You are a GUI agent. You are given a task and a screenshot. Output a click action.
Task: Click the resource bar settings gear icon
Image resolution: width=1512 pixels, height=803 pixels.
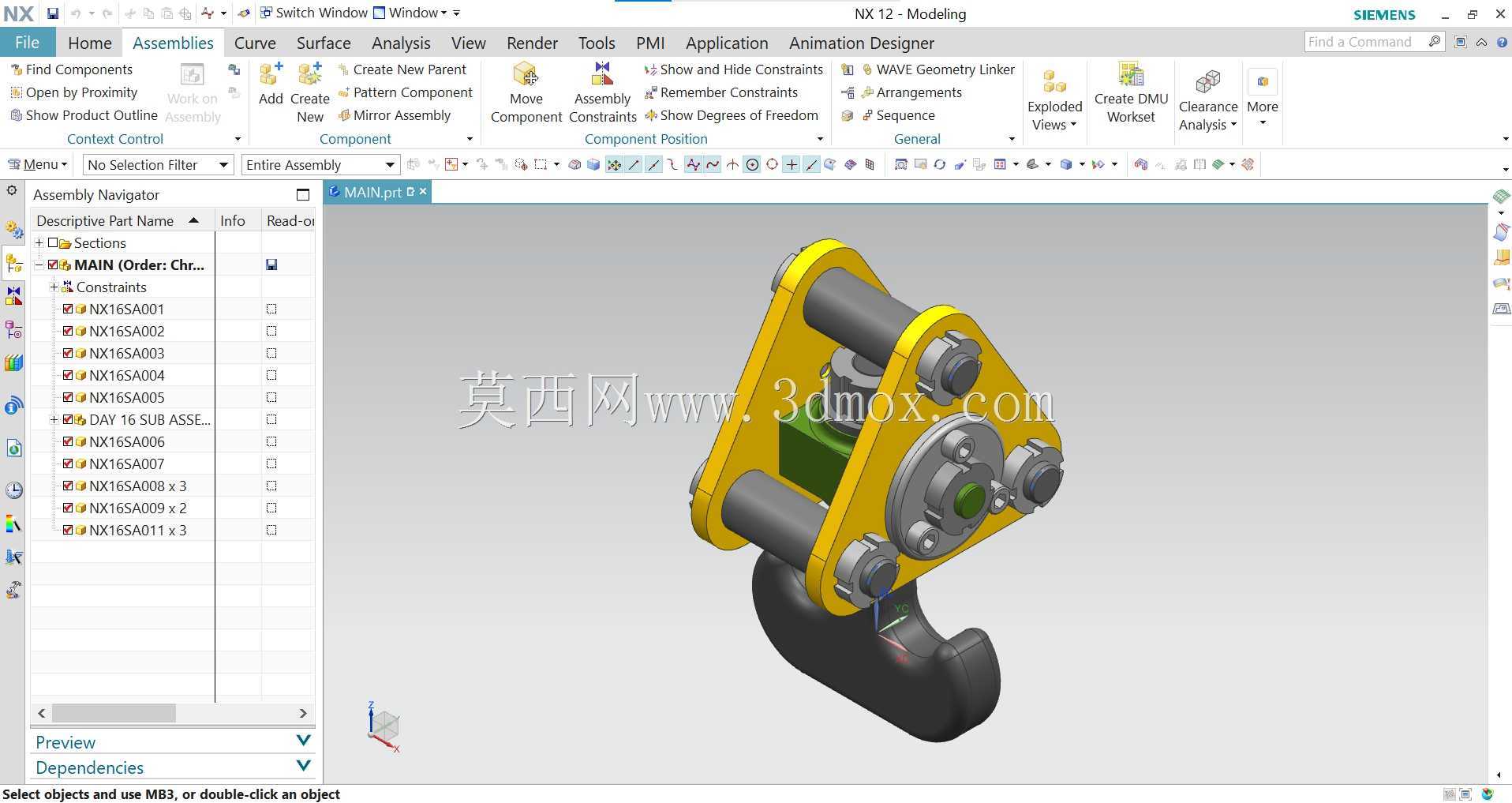pos(12,190)
